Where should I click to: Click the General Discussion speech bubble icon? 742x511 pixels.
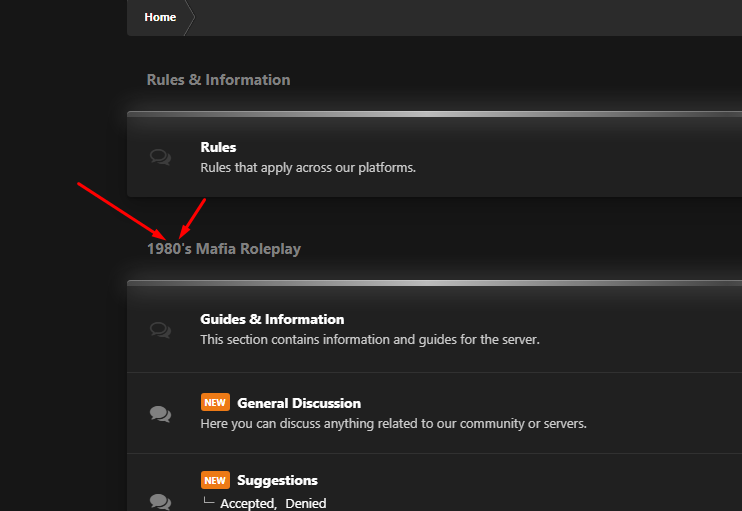click(160, 413)
